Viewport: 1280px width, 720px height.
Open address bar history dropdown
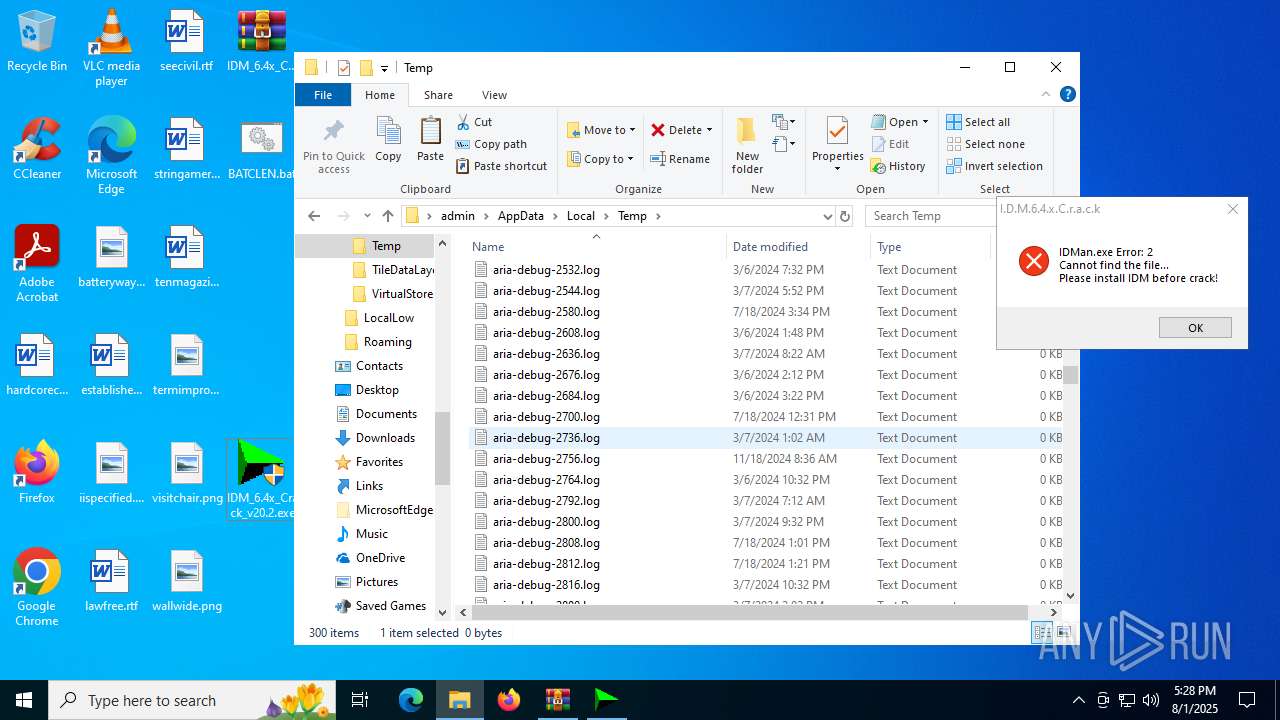point(827,216)
